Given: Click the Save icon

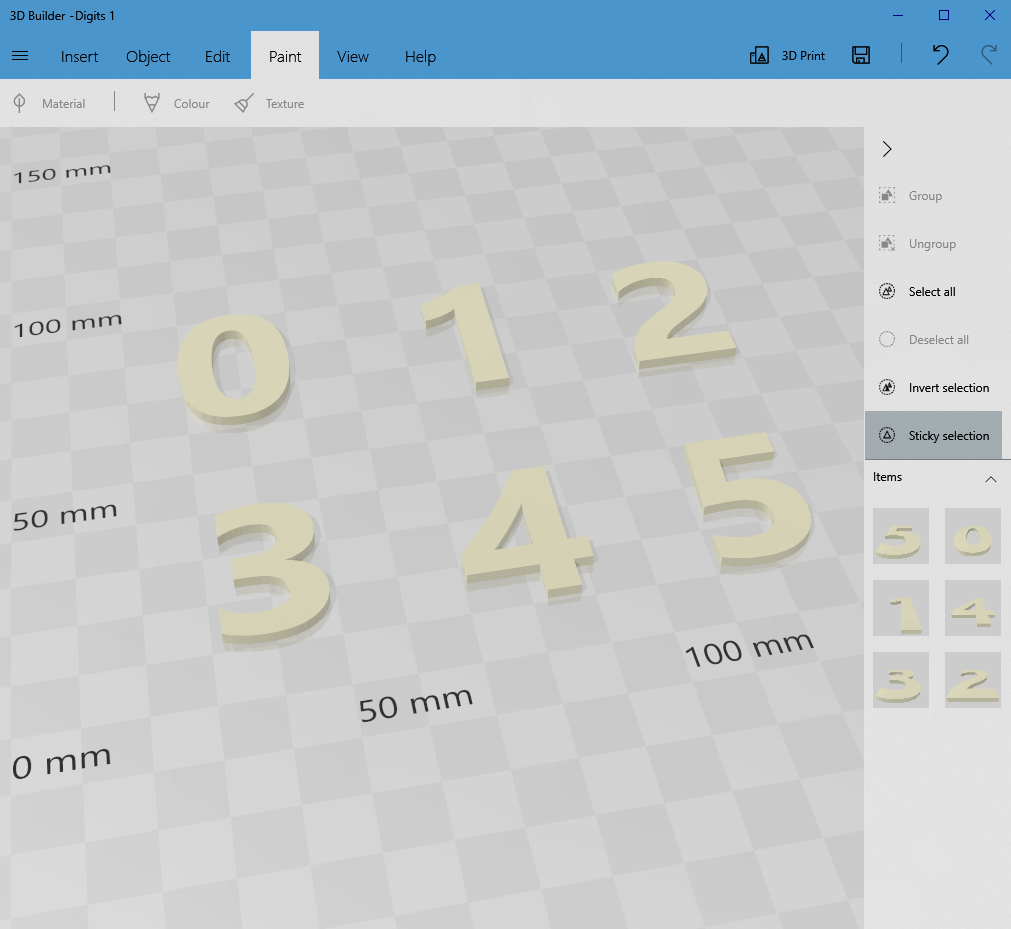Looking at the screenshot, I should point(860,55).
